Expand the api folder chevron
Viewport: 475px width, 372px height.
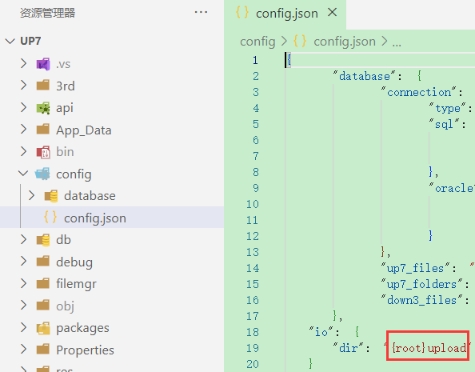tap(23, 107)
